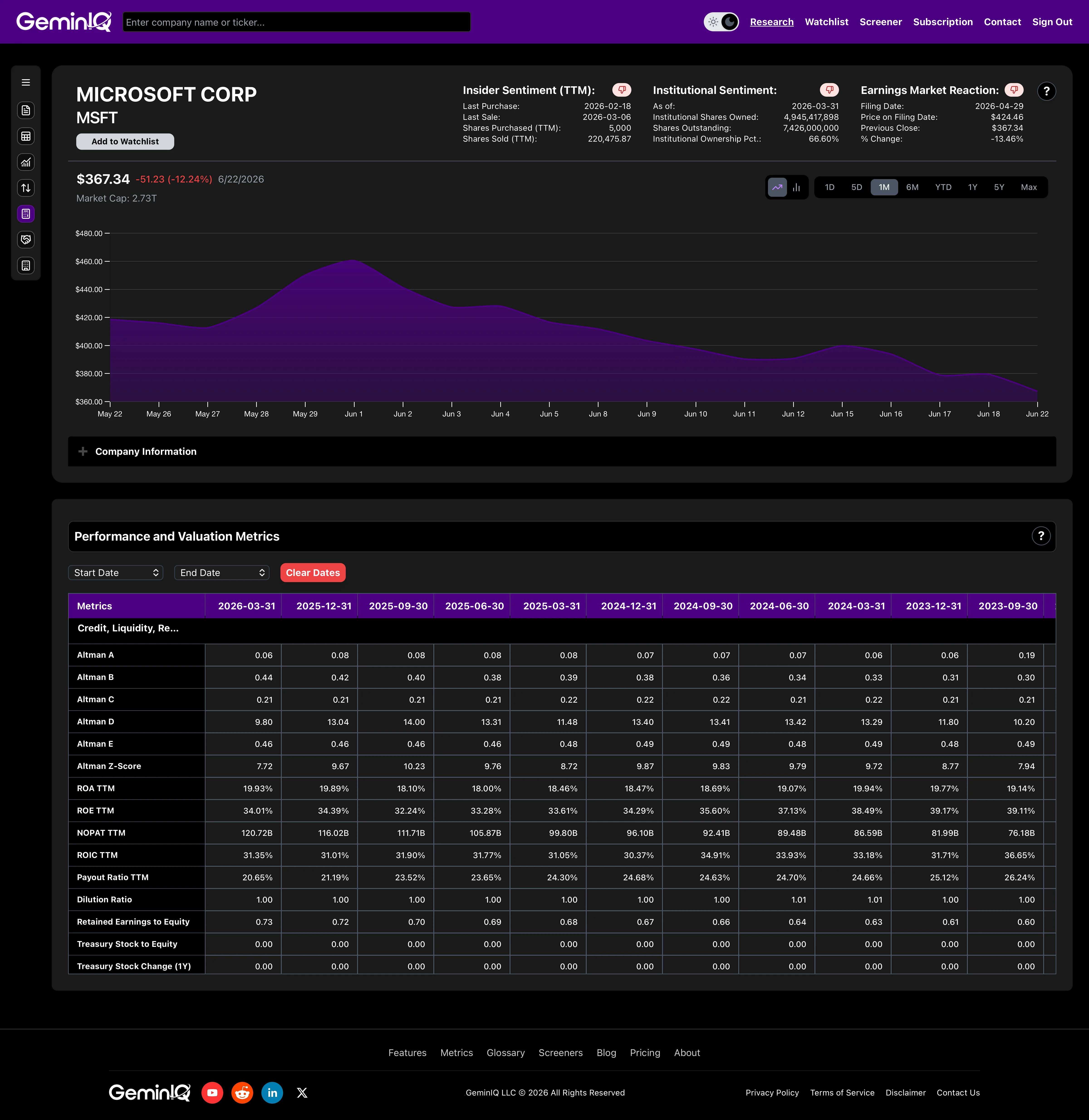1089x1120 pixels.
Task: Focus the company name or ticker search field
Action: (x=296, y=22)
